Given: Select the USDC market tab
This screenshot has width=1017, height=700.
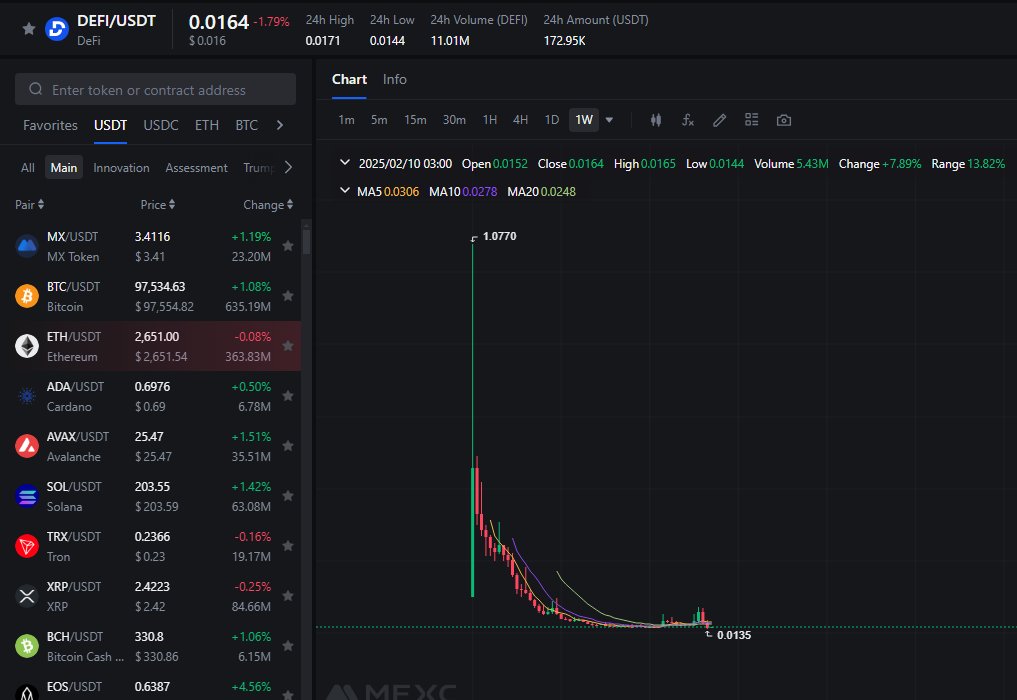Looking at the screenshot, I should [x=160, y=125].
